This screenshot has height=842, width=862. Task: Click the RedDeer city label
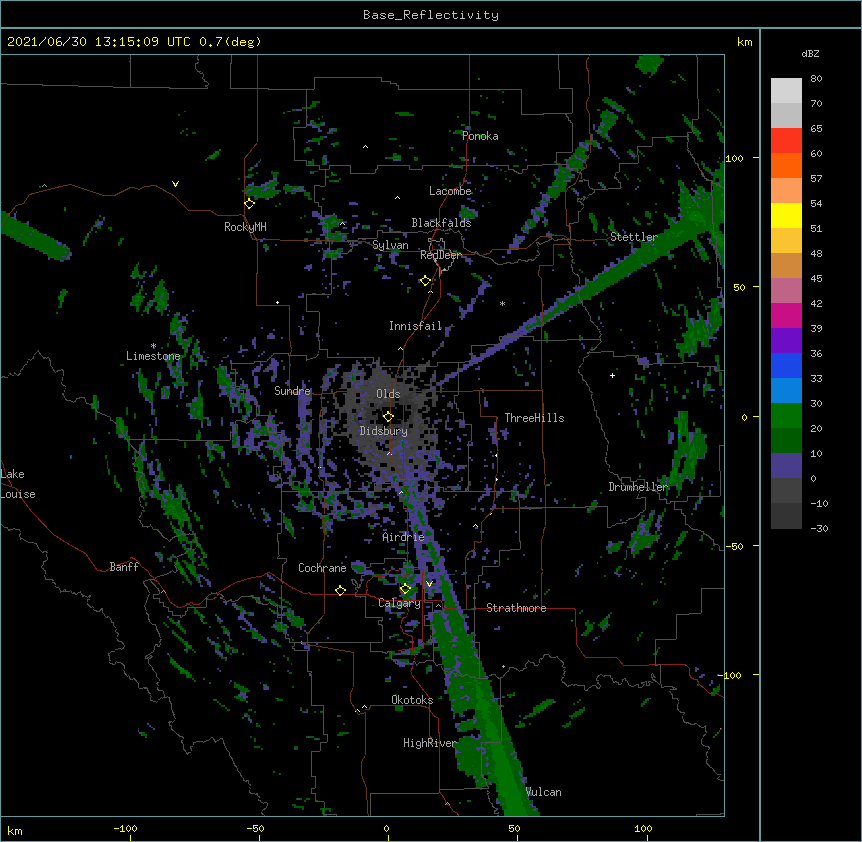(x=440, y=255)
